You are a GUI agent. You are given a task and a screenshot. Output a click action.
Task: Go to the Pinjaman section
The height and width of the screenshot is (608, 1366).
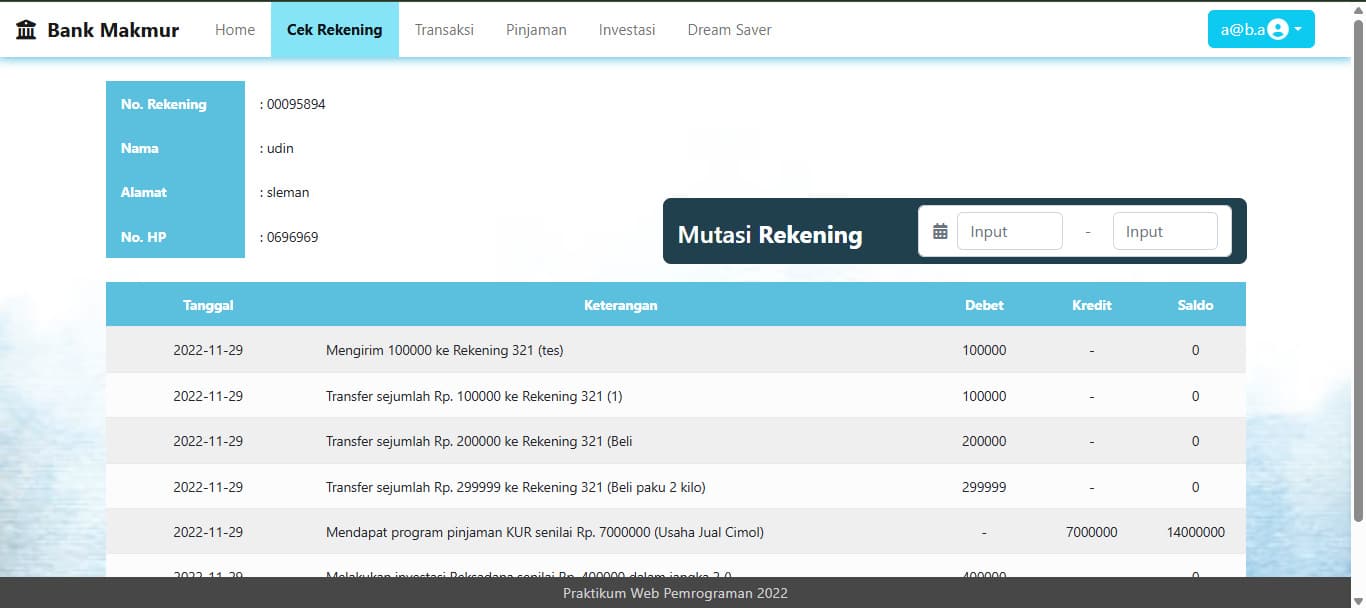(x=536, y=29)
